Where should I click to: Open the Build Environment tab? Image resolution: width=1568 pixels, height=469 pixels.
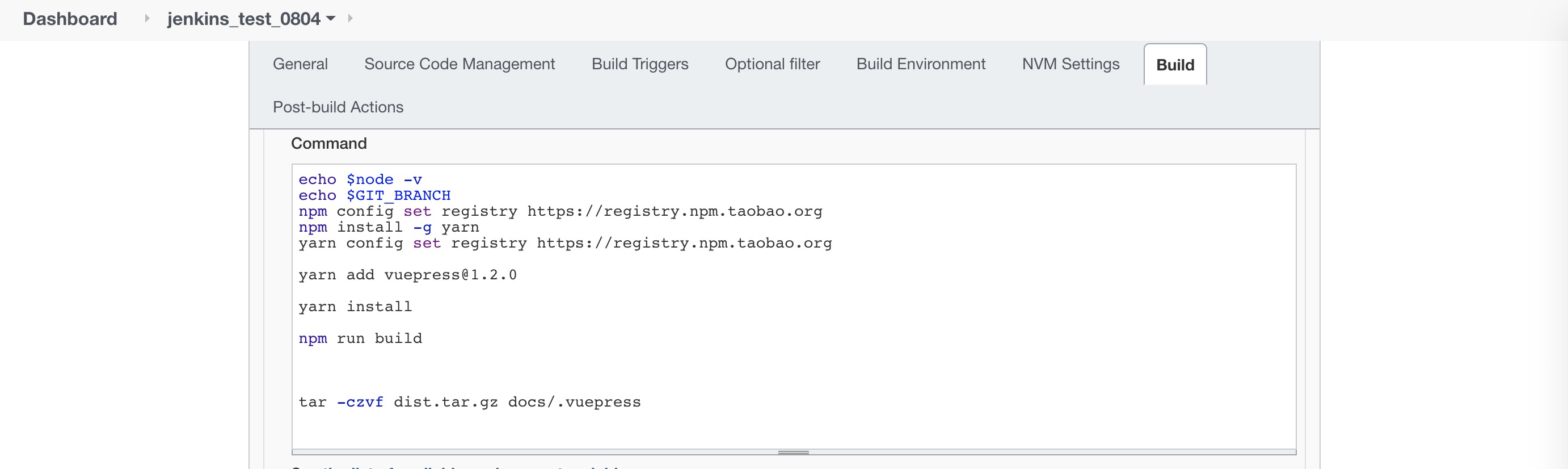point(921,64)
